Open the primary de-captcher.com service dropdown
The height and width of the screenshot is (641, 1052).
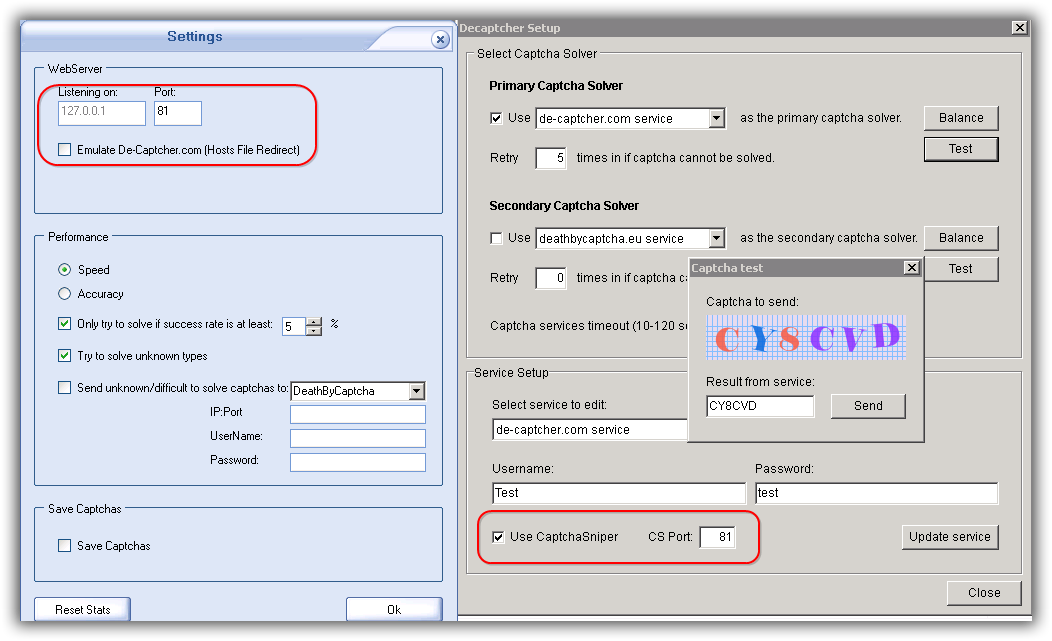[717, 119]
